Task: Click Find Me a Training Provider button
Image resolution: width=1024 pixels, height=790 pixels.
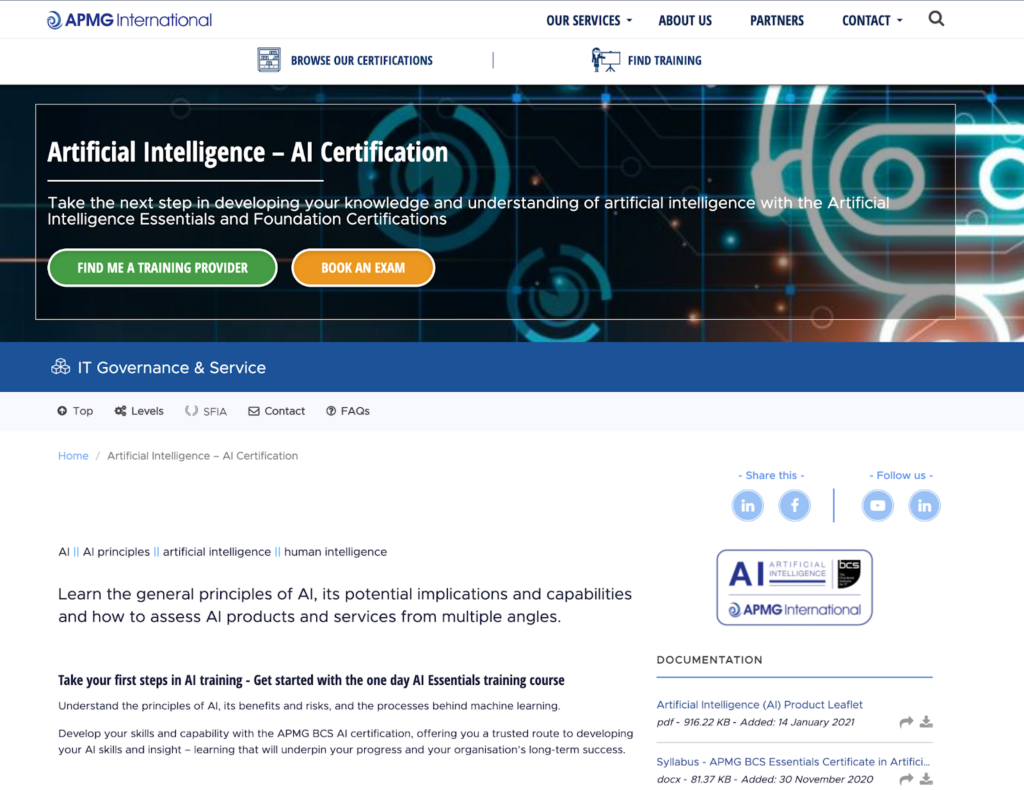Action: 163,268
